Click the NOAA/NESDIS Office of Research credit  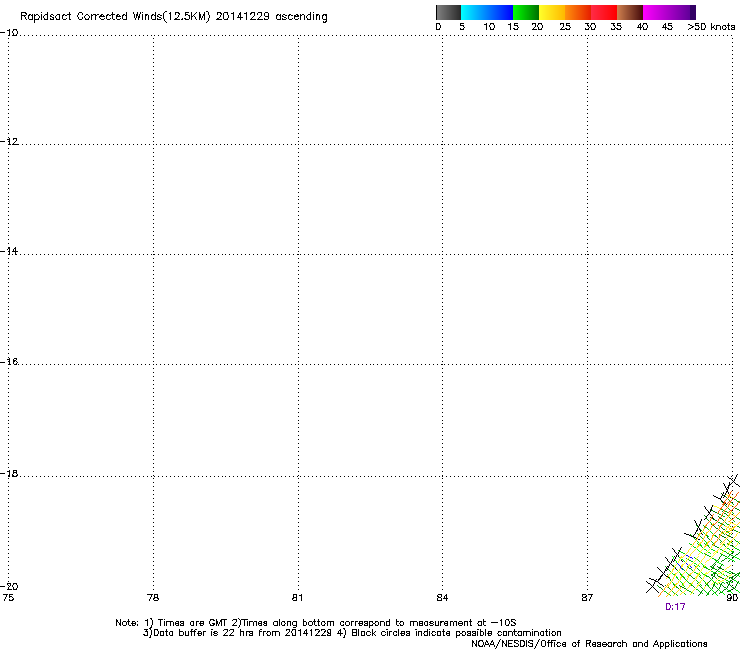pyautogui.click(x=589, y=644)
